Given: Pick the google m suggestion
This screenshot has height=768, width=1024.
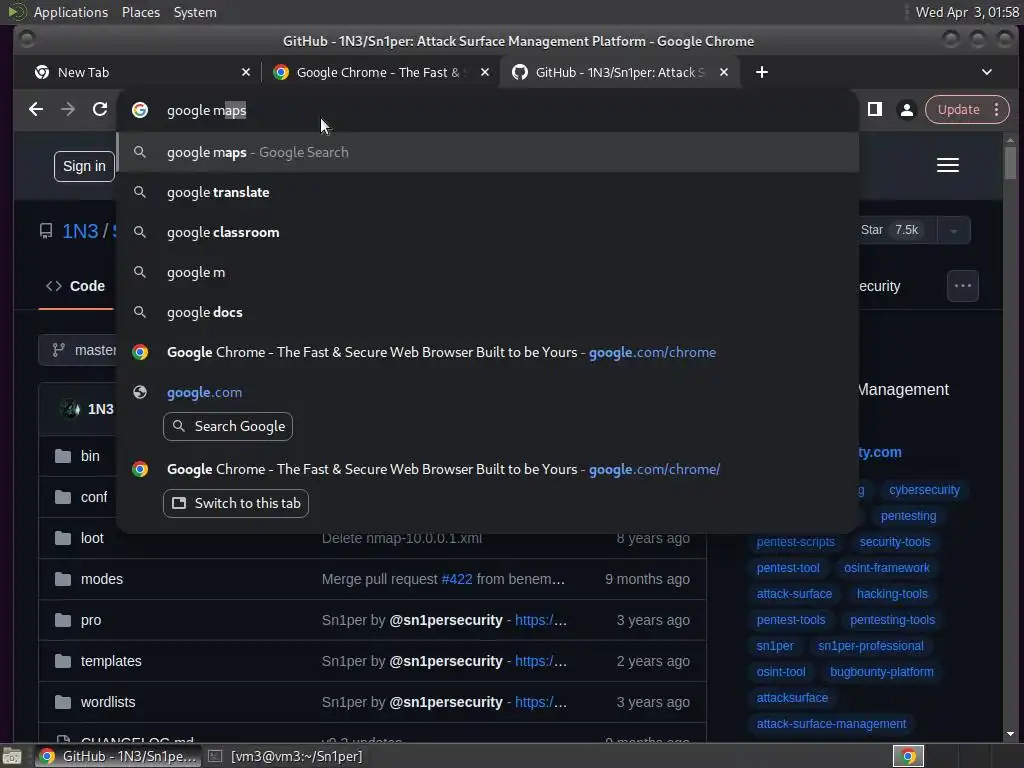Looking at the screenshot, I should [x=488, y=272].
